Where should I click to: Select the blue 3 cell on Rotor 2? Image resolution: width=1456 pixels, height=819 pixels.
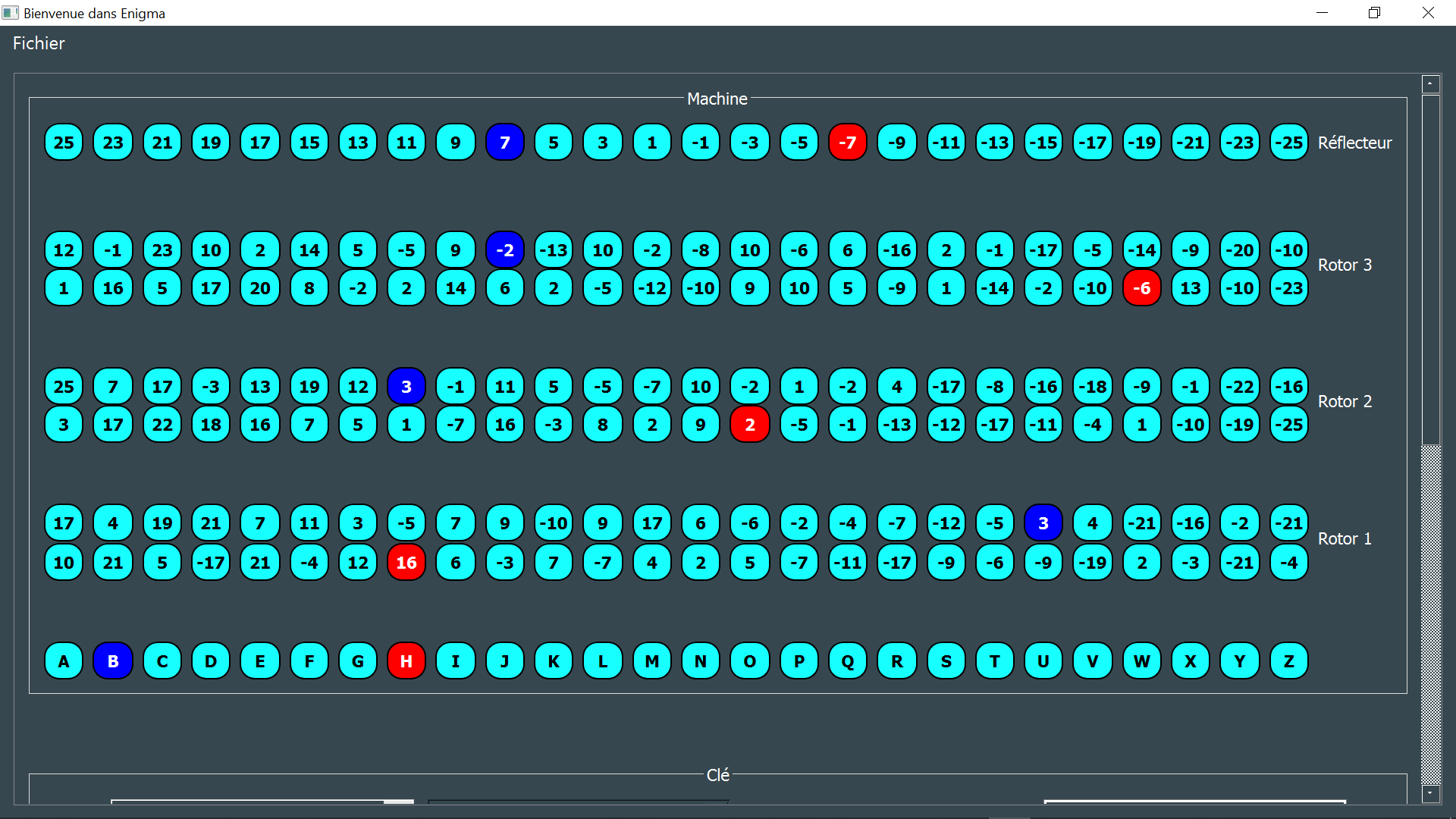click(x=406, y=386)
